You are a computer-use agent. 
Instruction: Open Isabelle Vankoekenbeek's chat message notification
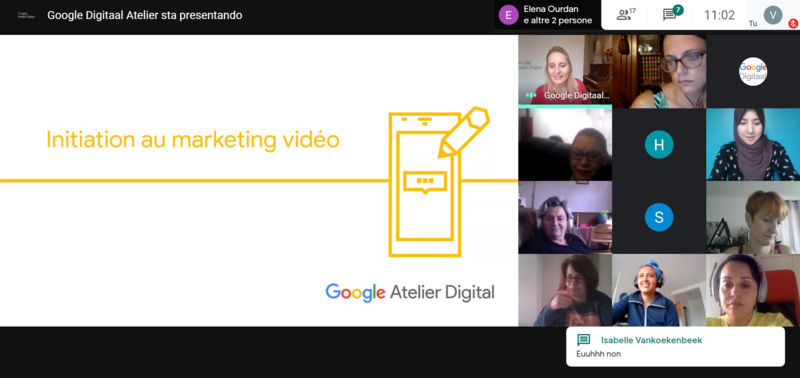[675, 346]
